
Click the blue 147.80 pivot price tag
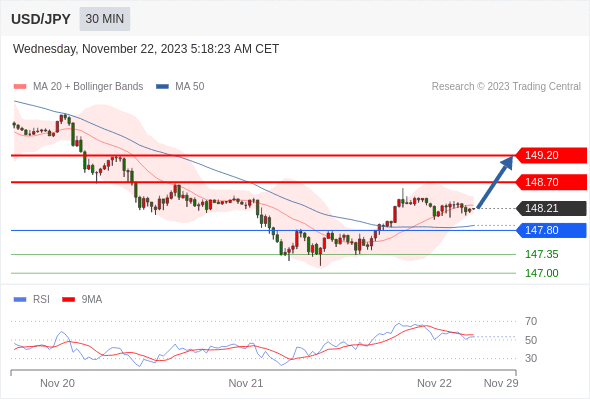[x=551, y=230]
